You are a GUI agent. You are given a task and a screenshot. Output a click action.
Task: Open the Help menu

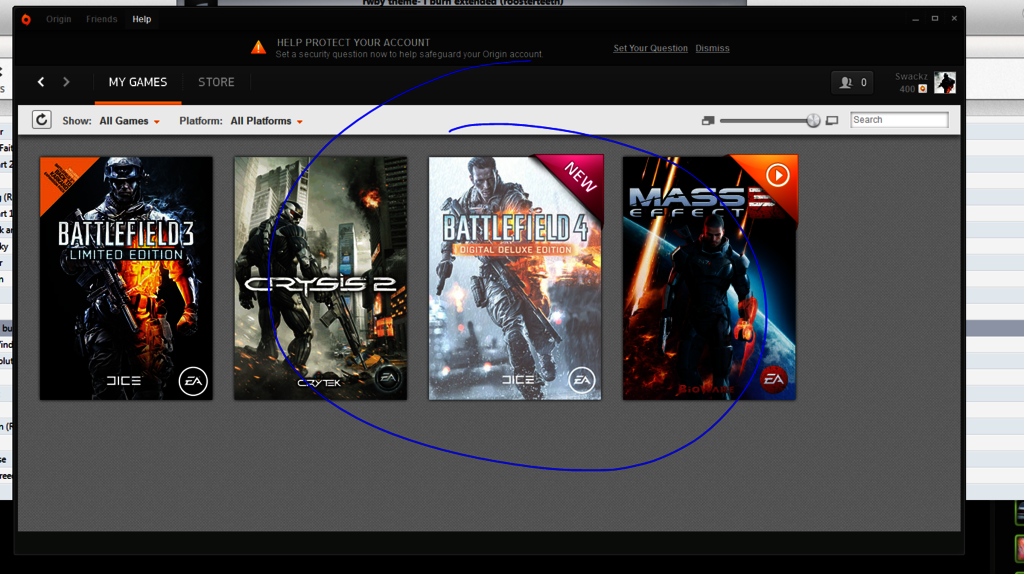(x=142, y=19)
